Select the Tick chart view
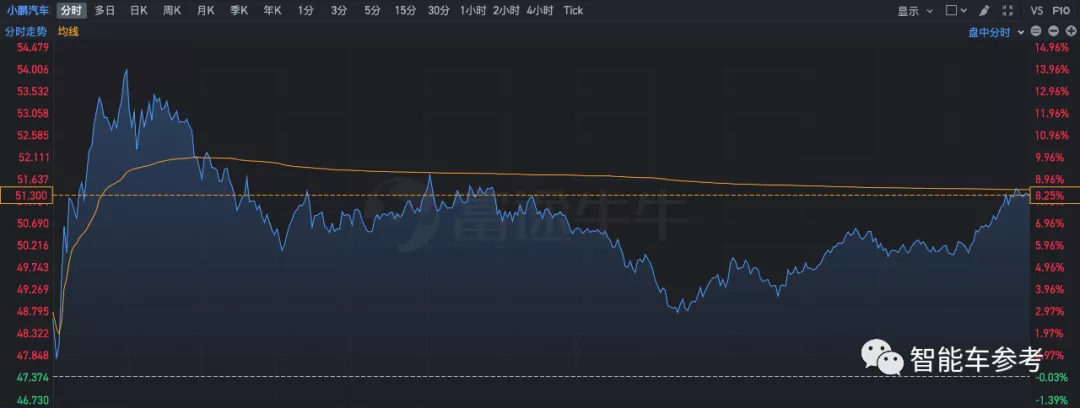 click(x=573, y=10)
